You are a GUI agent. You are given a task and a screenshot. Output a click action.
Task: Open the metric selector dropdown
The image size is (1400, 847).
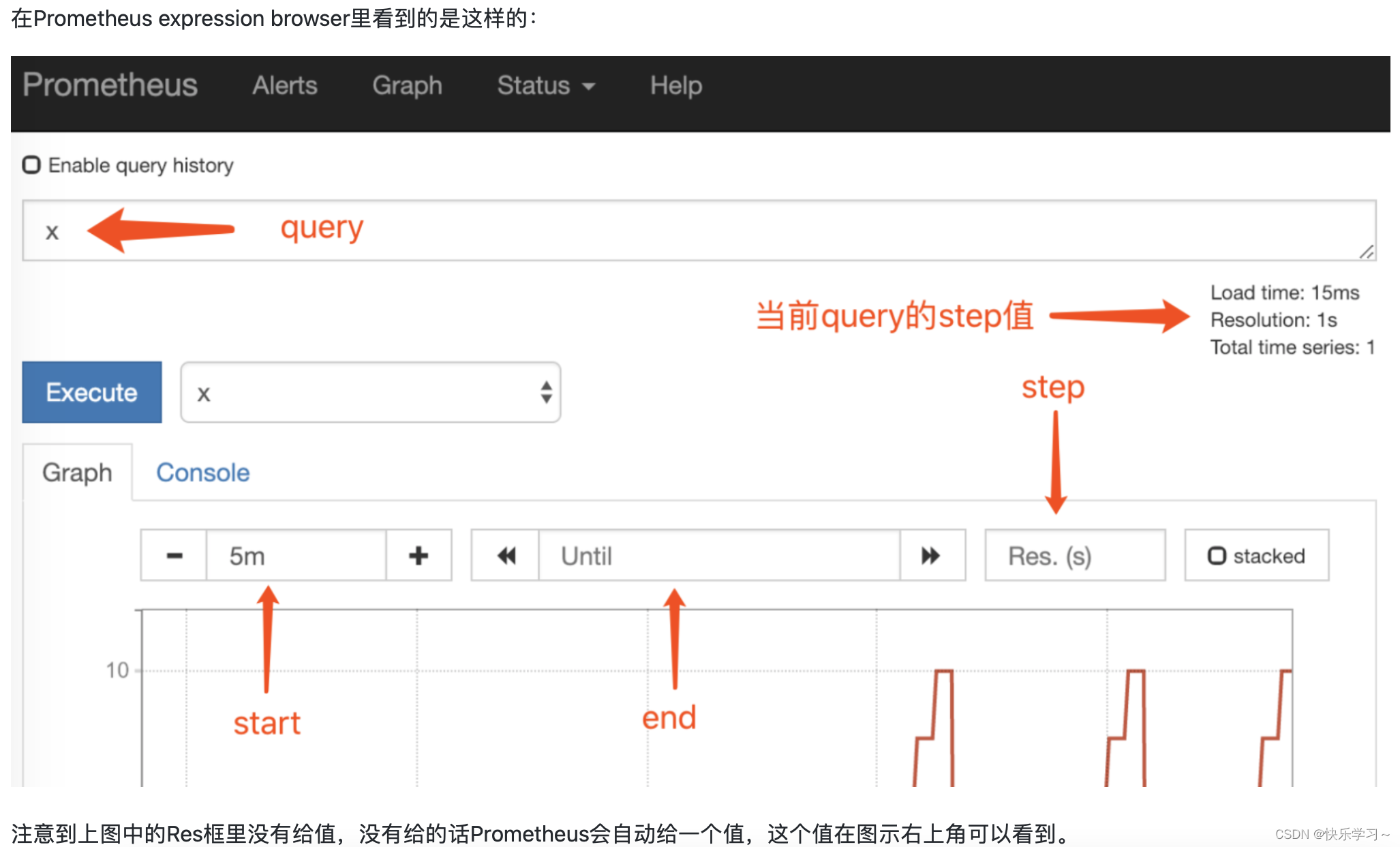(370, 393)
